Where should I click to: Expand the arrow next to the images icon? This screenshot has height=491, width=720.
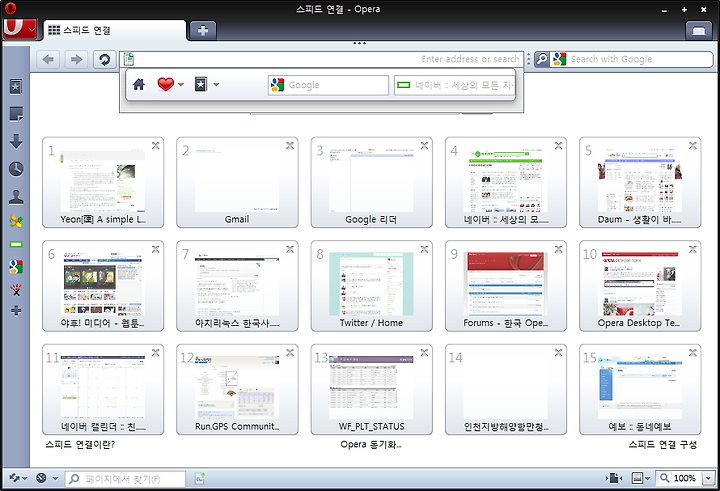click(647, 478)
